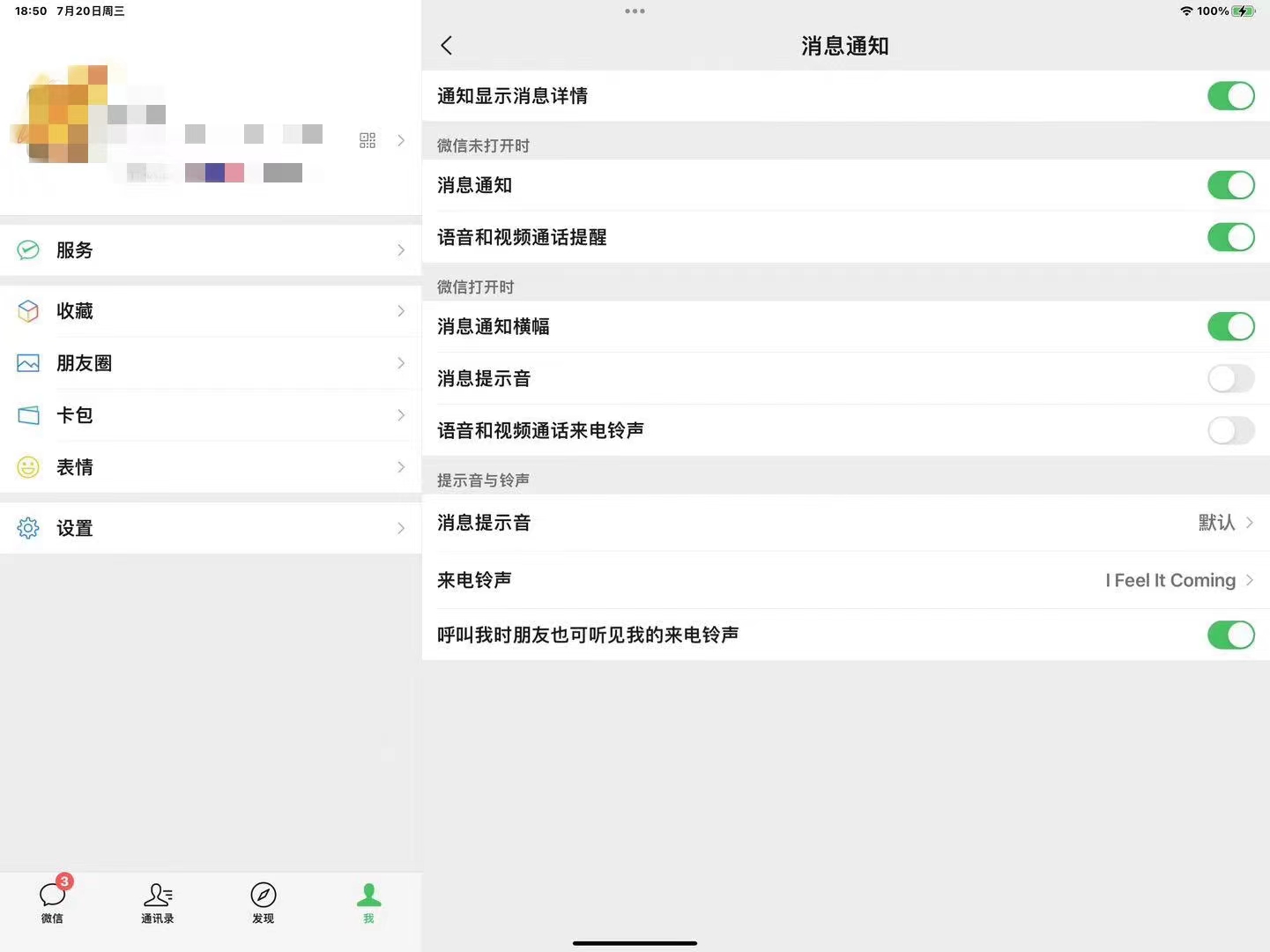This screenshot has width=1270, height=952.
Task: Tap the back arrow to leave 消息通知
Action: click(446, 44)
